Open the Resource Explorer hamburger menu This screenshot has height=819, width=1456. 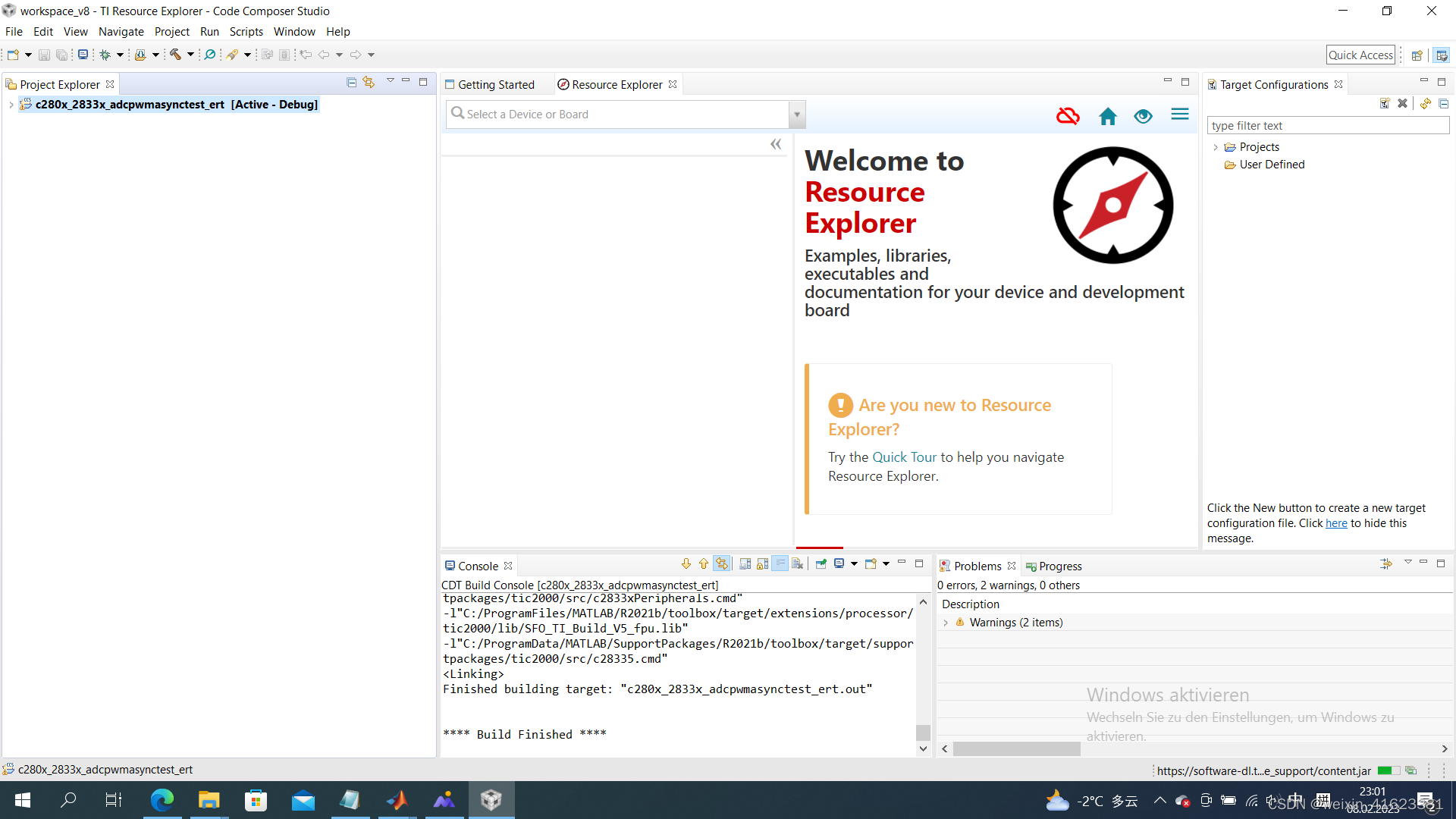pos(1179,115)
